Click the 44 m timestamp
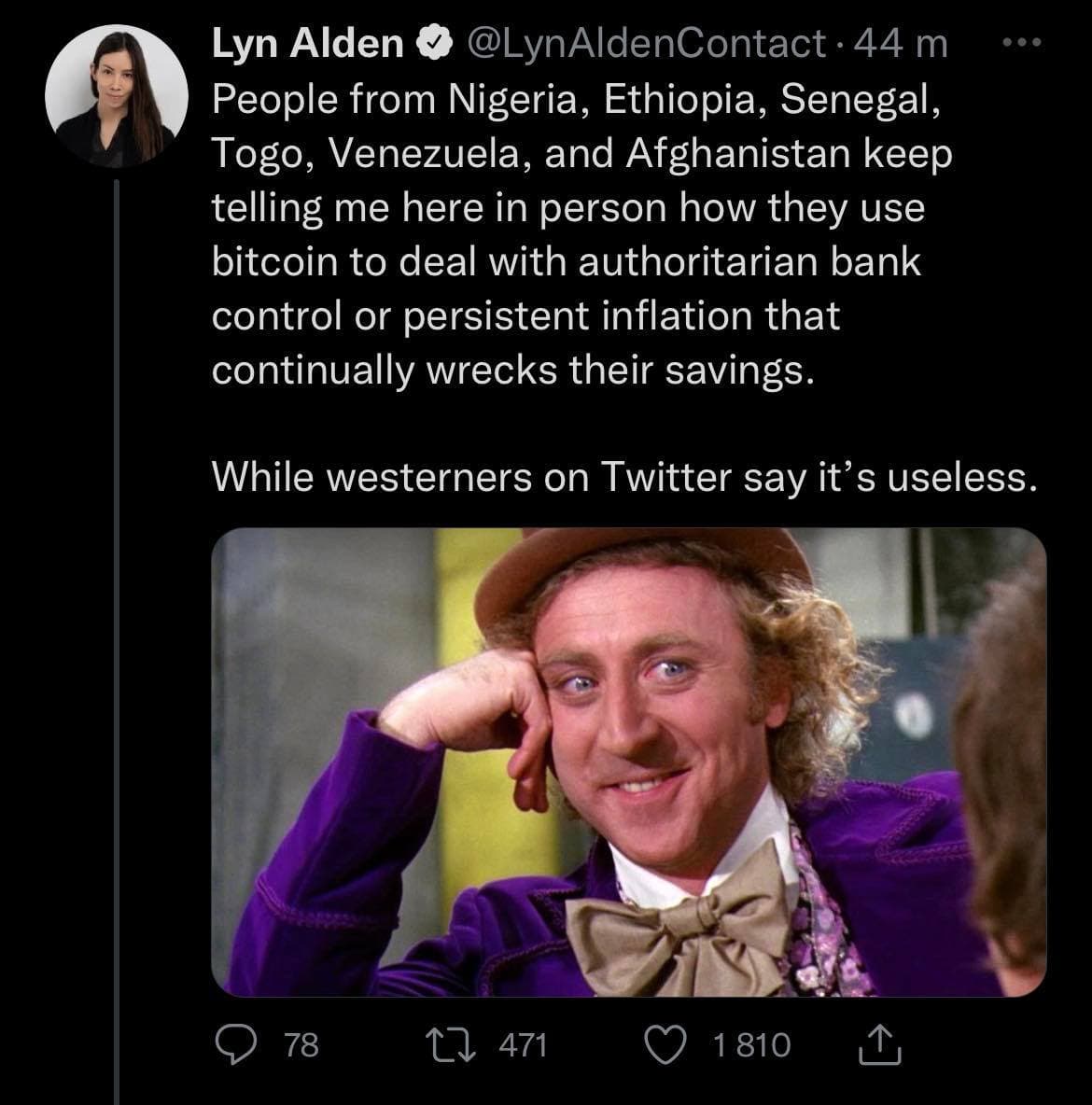 click(901, 43)
